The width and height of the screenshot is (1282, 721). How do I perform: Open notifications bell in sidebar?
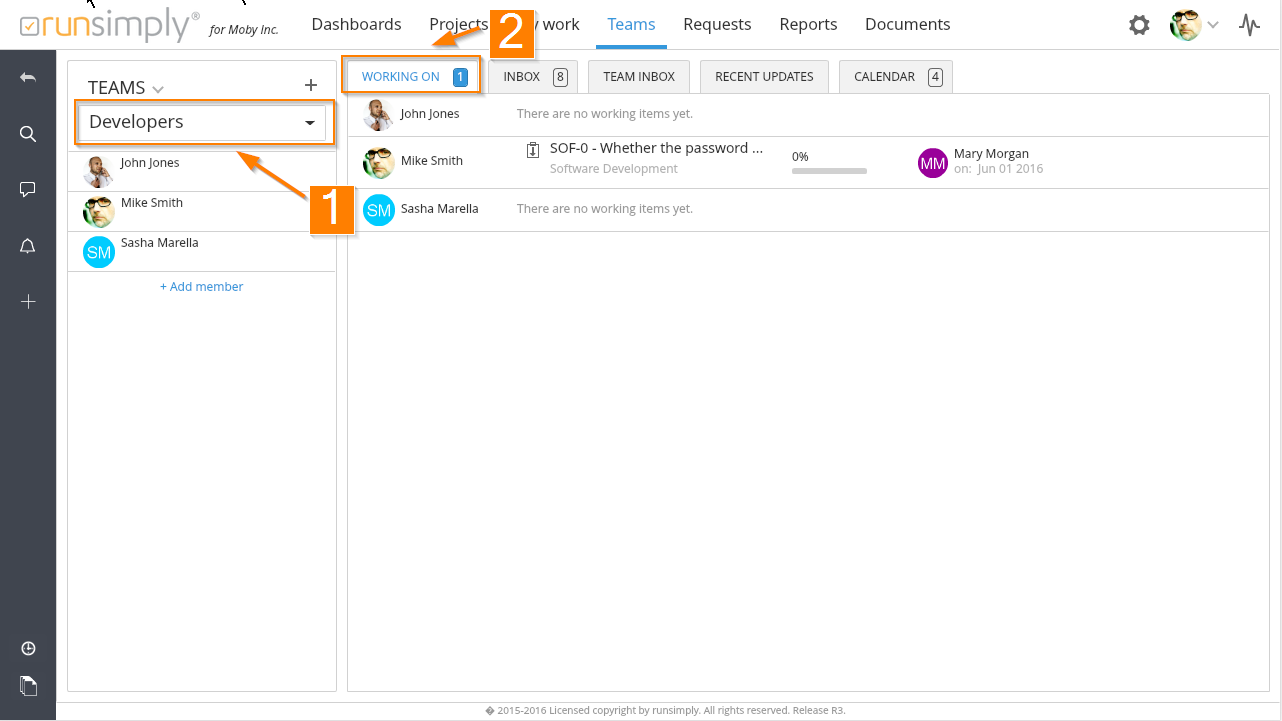tap(28, 247)
